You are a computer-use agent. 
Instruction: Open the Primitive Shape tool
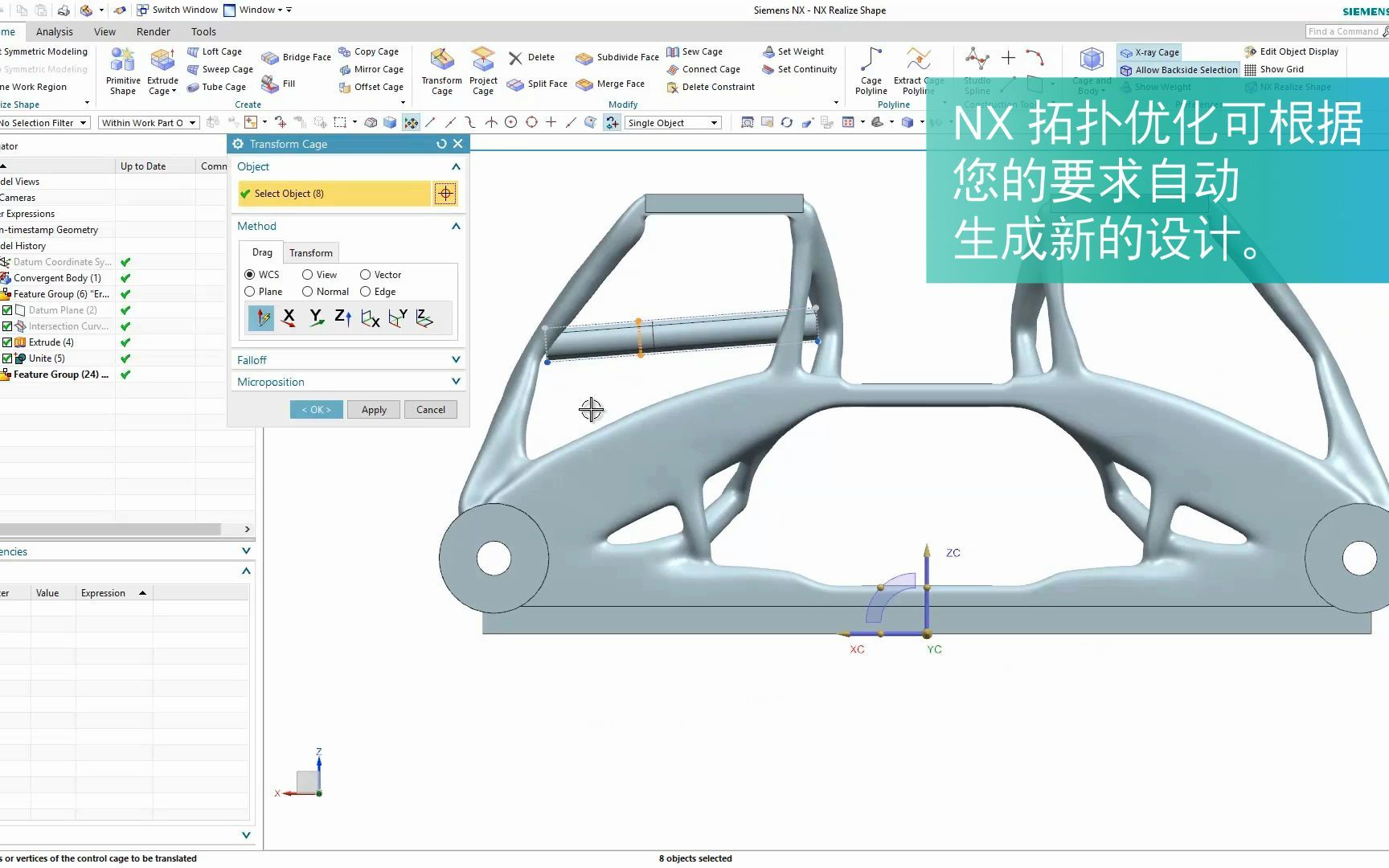click(x=123, y=71)
